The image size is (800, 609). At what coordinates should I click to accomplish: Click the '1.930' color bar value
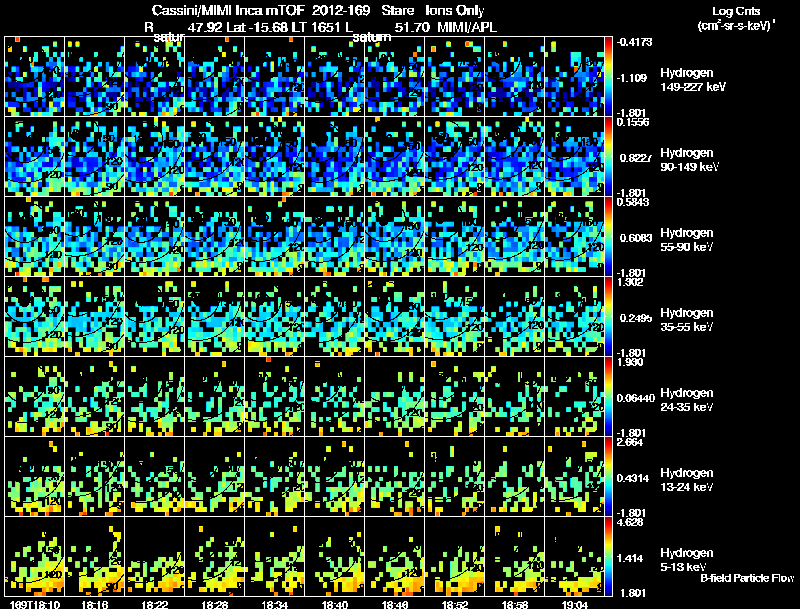point(630,362)
